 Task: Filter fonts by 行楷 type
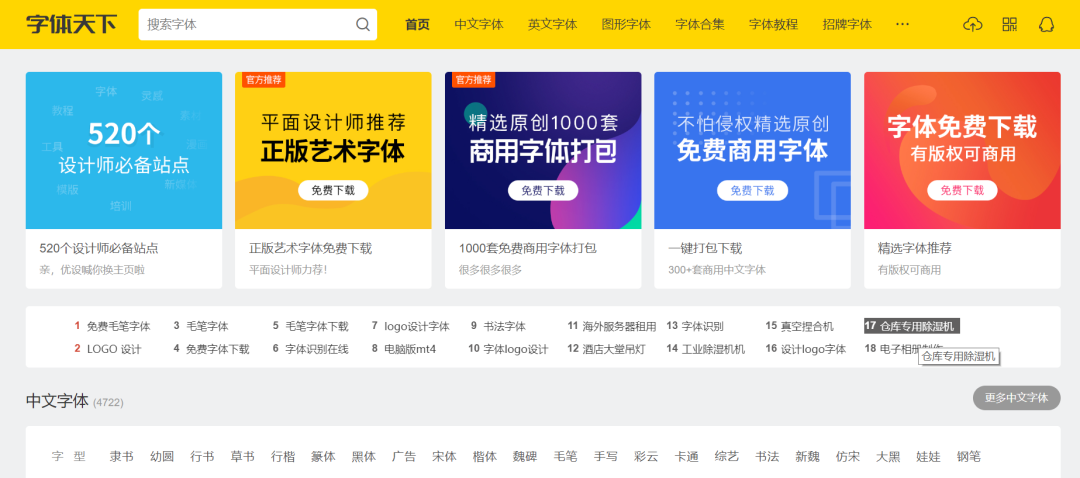click(282, 457)
